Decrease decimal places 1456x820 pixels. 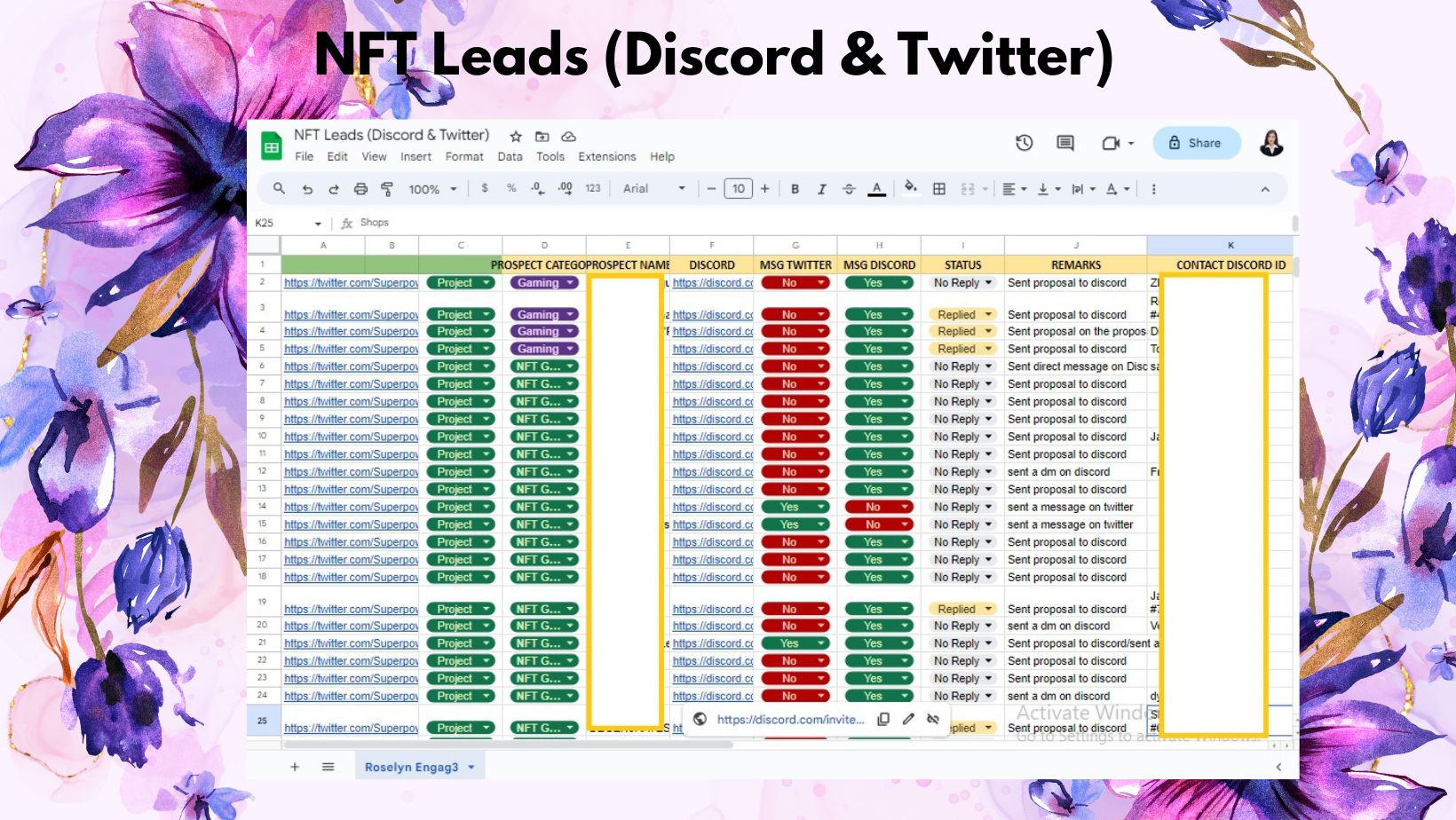click(538, 188)
